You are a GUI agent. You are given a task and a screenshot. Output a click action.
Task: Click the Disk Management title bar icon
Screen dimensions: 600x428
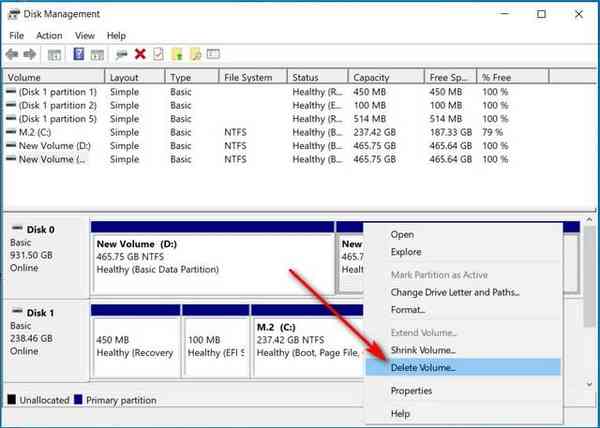pyautogui.click(x=12, y=14)
